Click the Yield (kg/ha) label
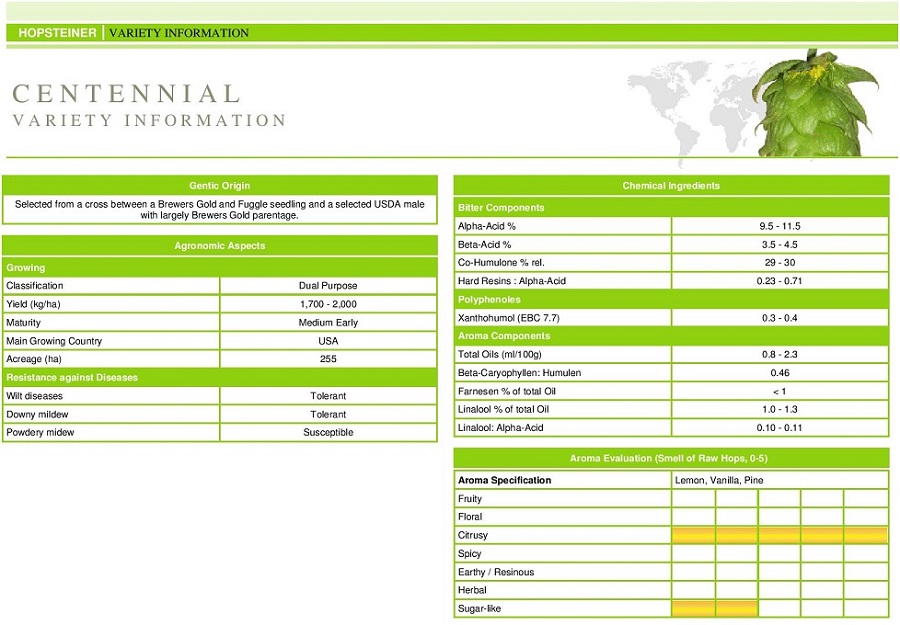The image size is (900, 625). point(33,304)
